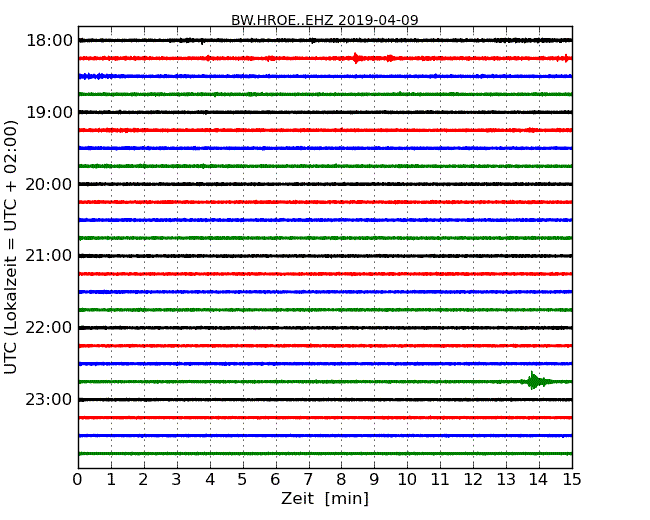This screenshot has width=650, height=520.
Task: Click x-axis tick label 3
Action: (x=177, y=480)
